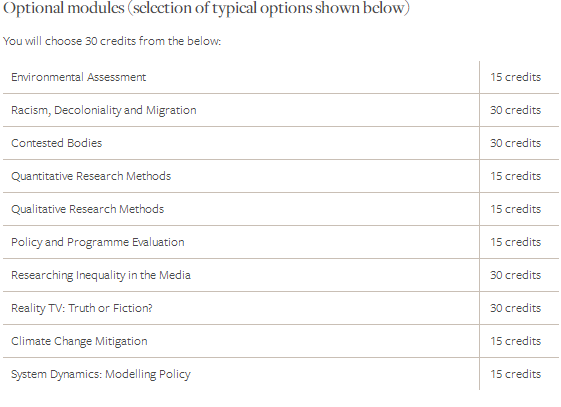Screen dimensions: 561x407
Task: Click the 'You will choose 30 credits' text
Action: [x=112, y=41]
